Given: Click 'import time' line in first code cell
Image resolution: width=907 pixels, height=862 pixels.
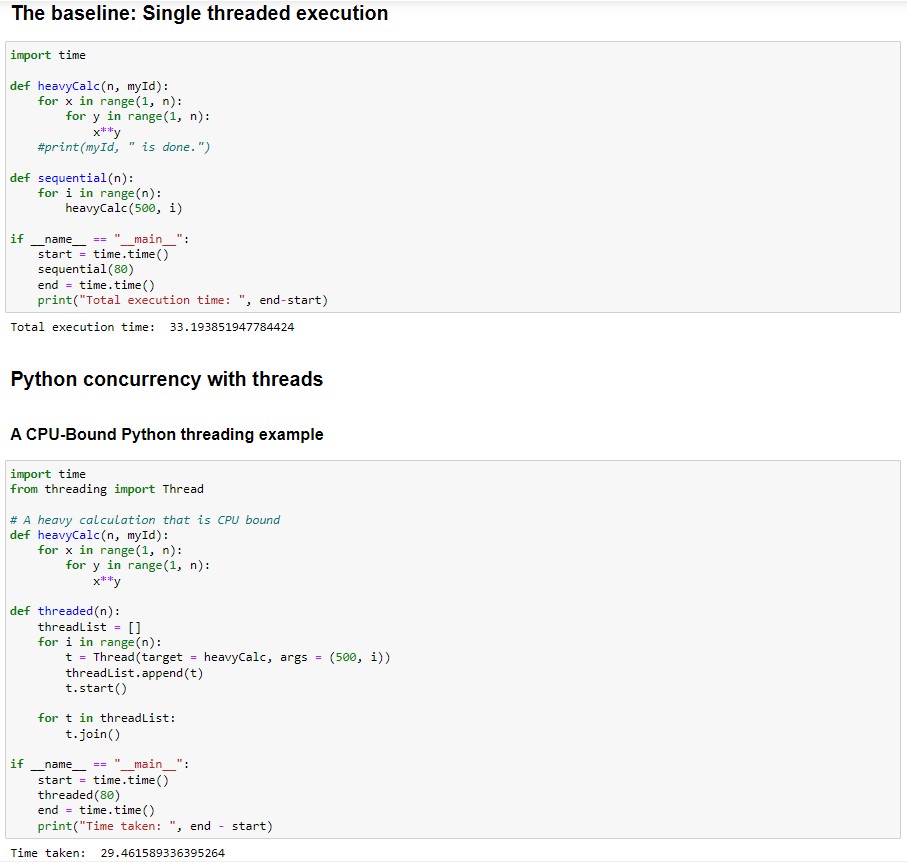Looking at the screenshot, I should click(48, 55).
